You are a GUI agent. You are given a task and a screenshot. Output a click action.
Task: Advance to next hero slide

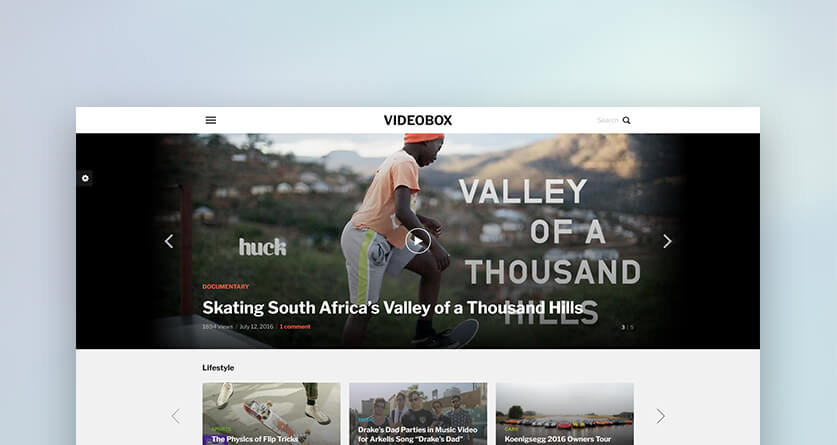click(667, 241)
